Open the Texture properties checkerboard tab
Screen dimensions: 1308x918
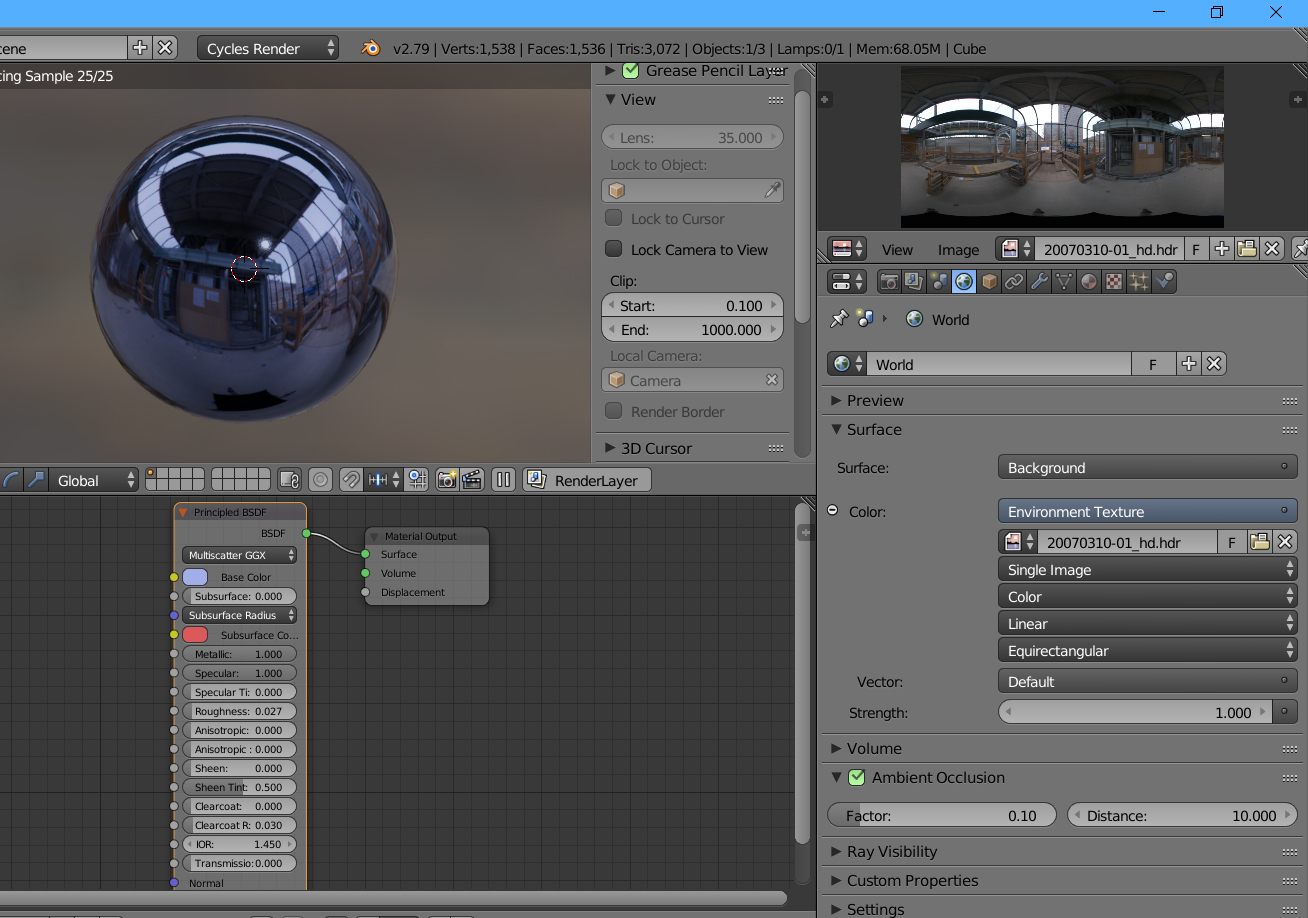(1114, 282)
